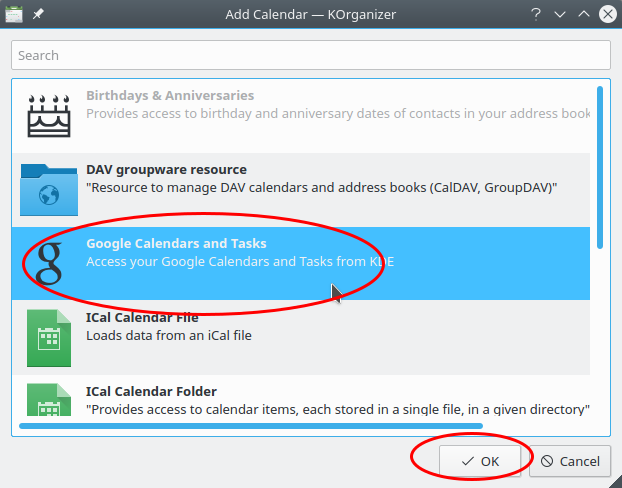Screen dimensions: 622x488
Task: Close the Add Calendar dialog
Action: (608, 14)
